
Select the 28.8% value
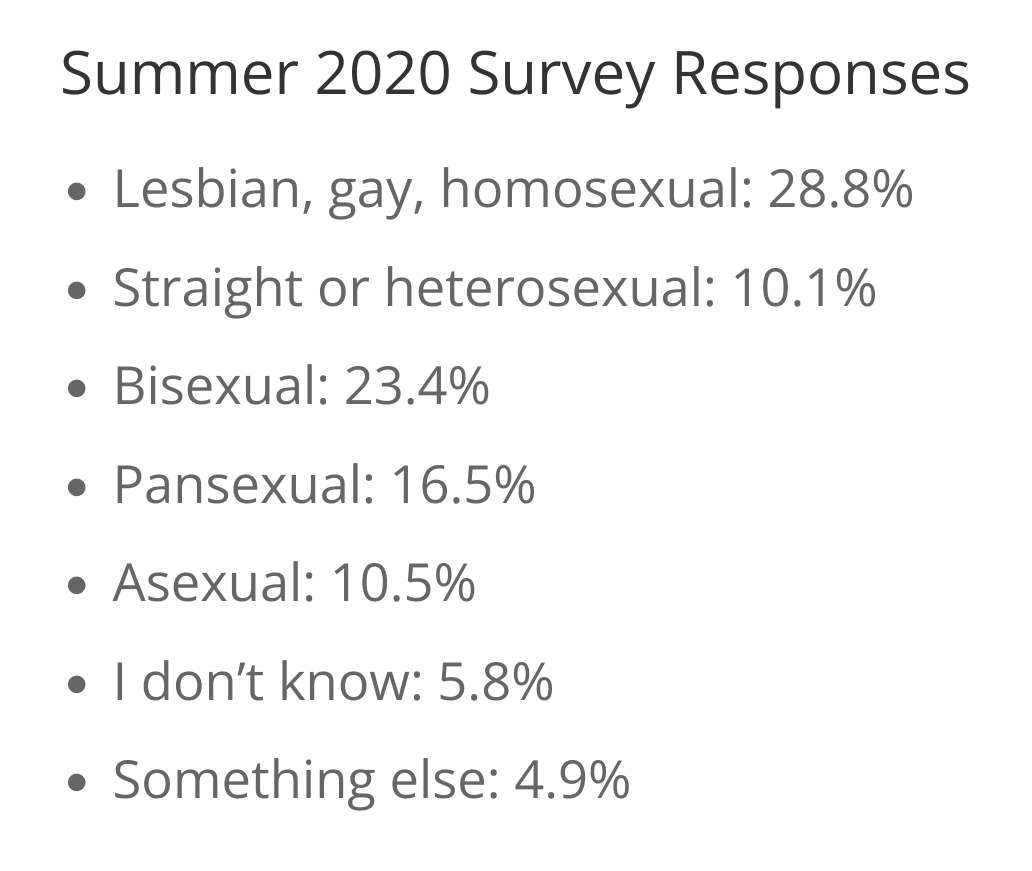840,190
